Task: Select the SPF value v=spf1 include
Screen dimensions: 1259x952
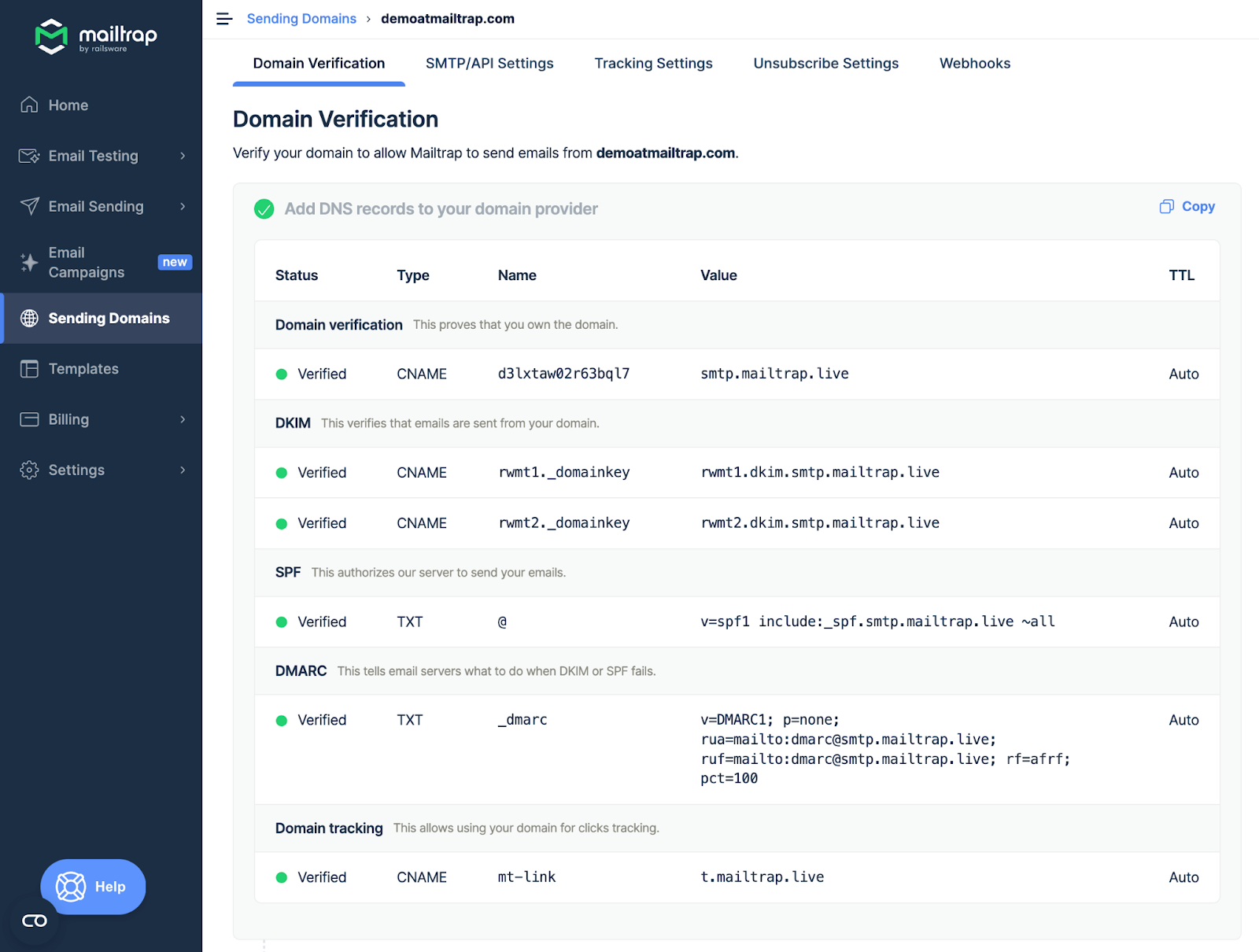Action: [x=877, y=622]
